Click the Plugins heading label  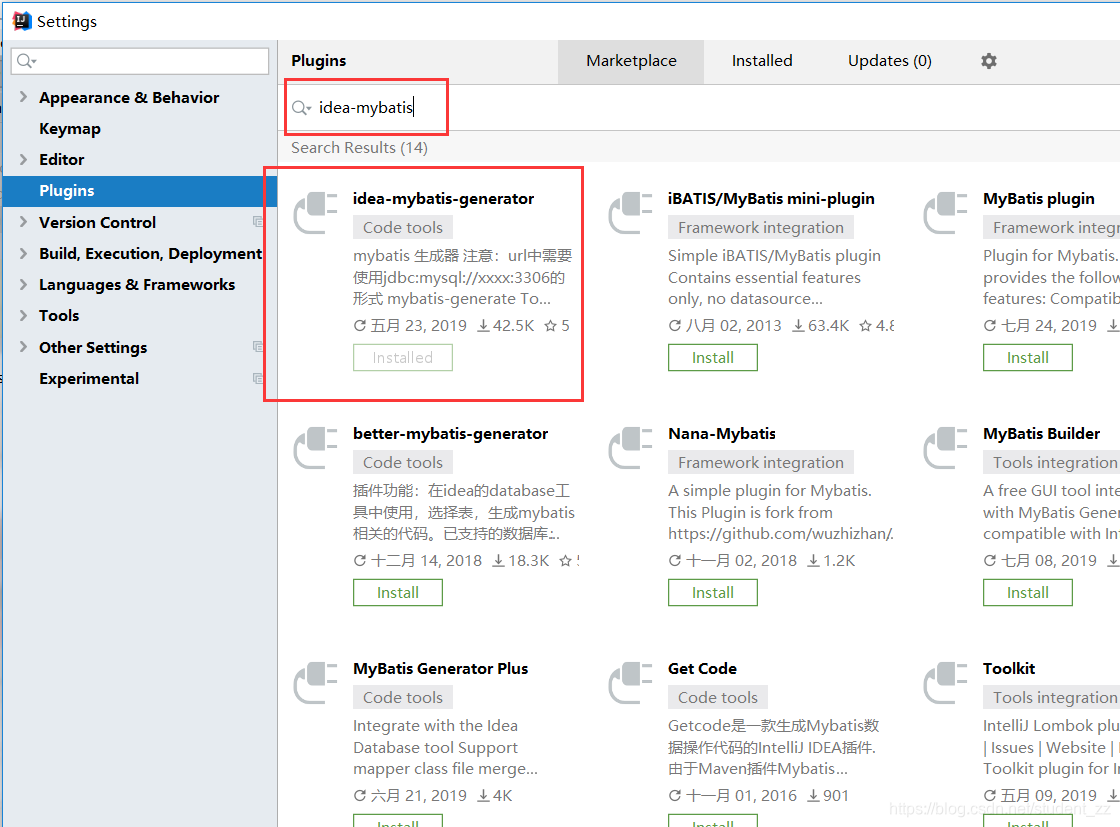pyautogui.click(x=319, y=61)
